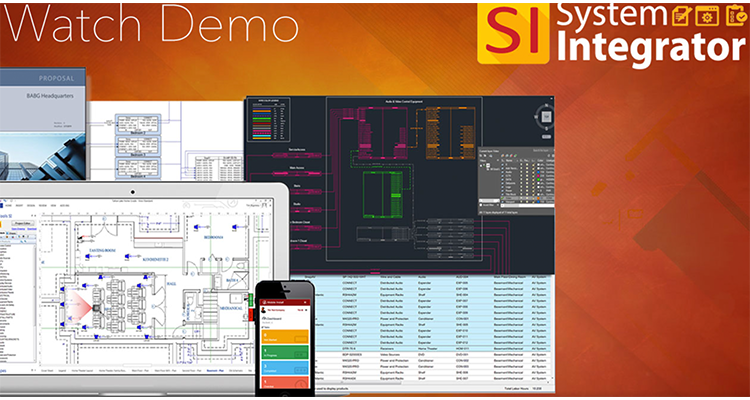Select the Video Sources cell in table

tap(390, 355)
